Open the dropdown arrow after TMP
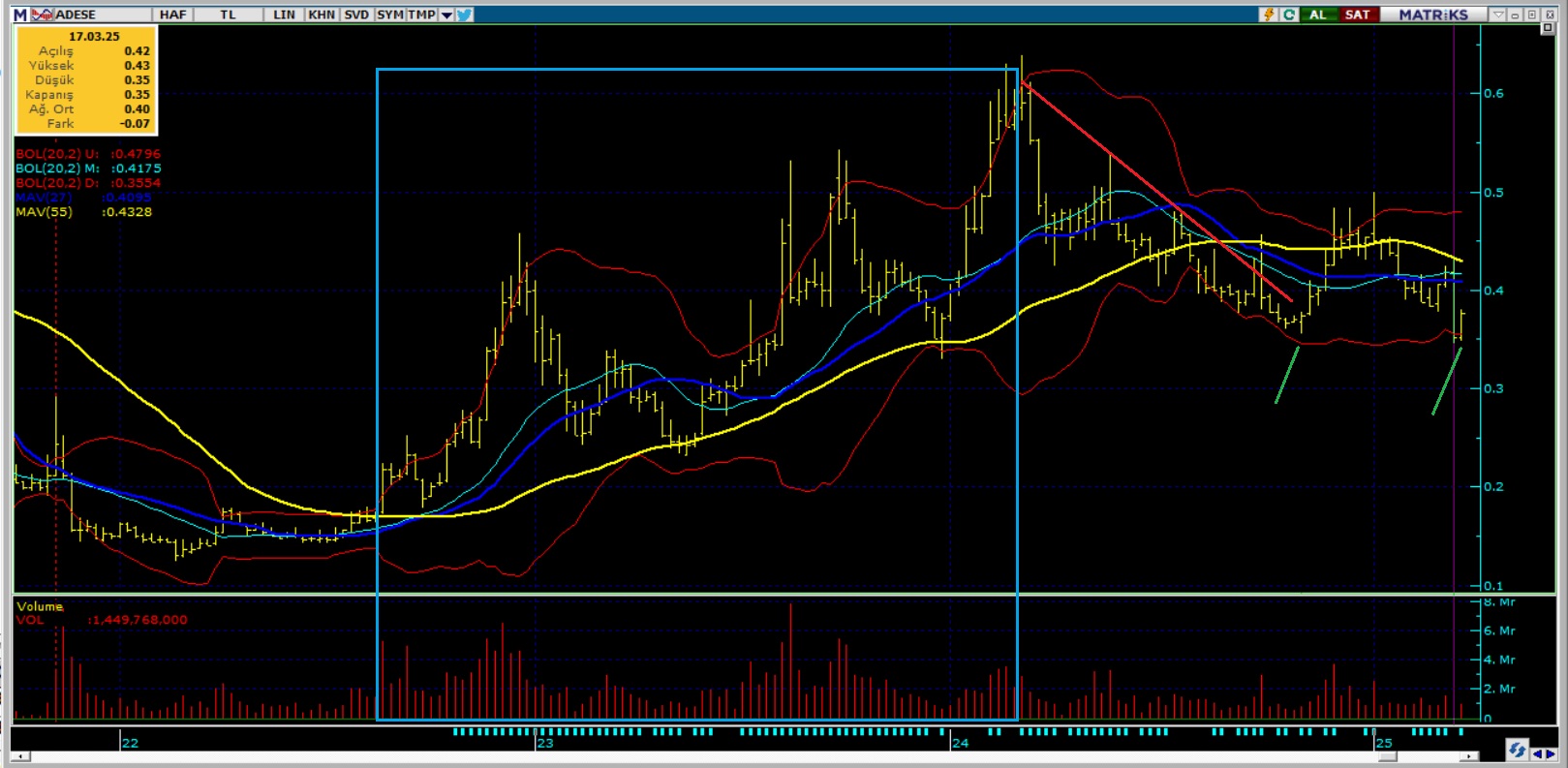Screen dimensions: 1568x768 point(446,15)
